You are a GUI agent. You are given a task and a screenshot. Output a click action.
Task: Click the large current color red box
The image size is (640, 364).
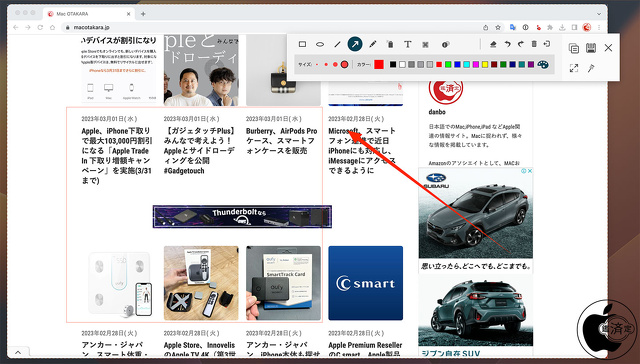pos(379,64)
